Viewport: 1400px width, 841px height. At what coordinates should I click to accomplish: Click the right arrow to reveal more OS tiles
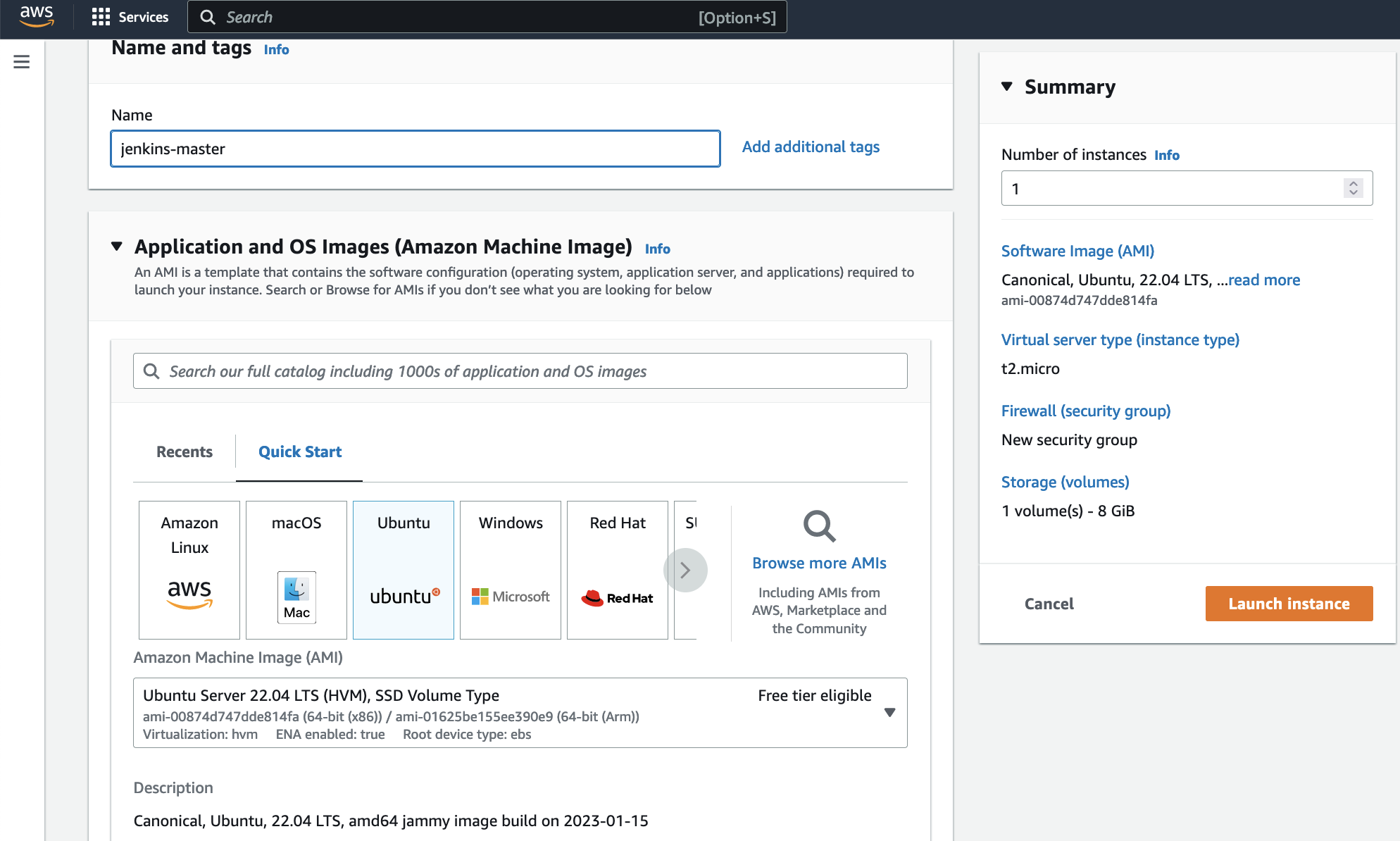coord(685,570)
